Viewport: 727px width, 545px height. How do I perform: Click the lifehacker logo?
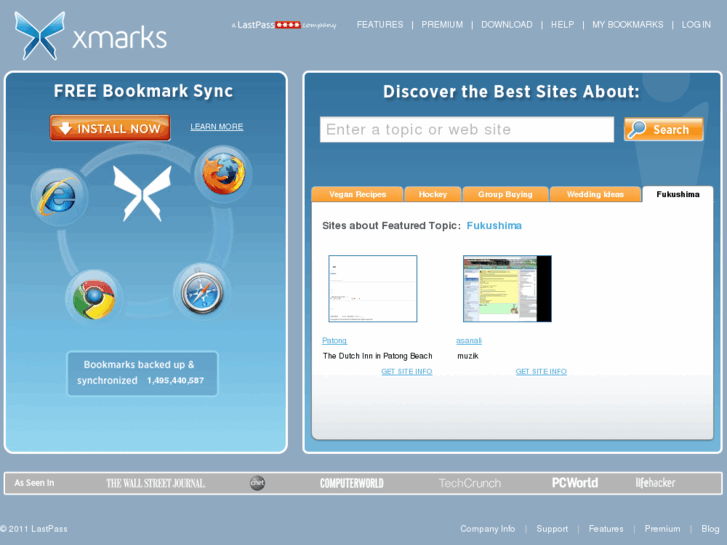655,483
